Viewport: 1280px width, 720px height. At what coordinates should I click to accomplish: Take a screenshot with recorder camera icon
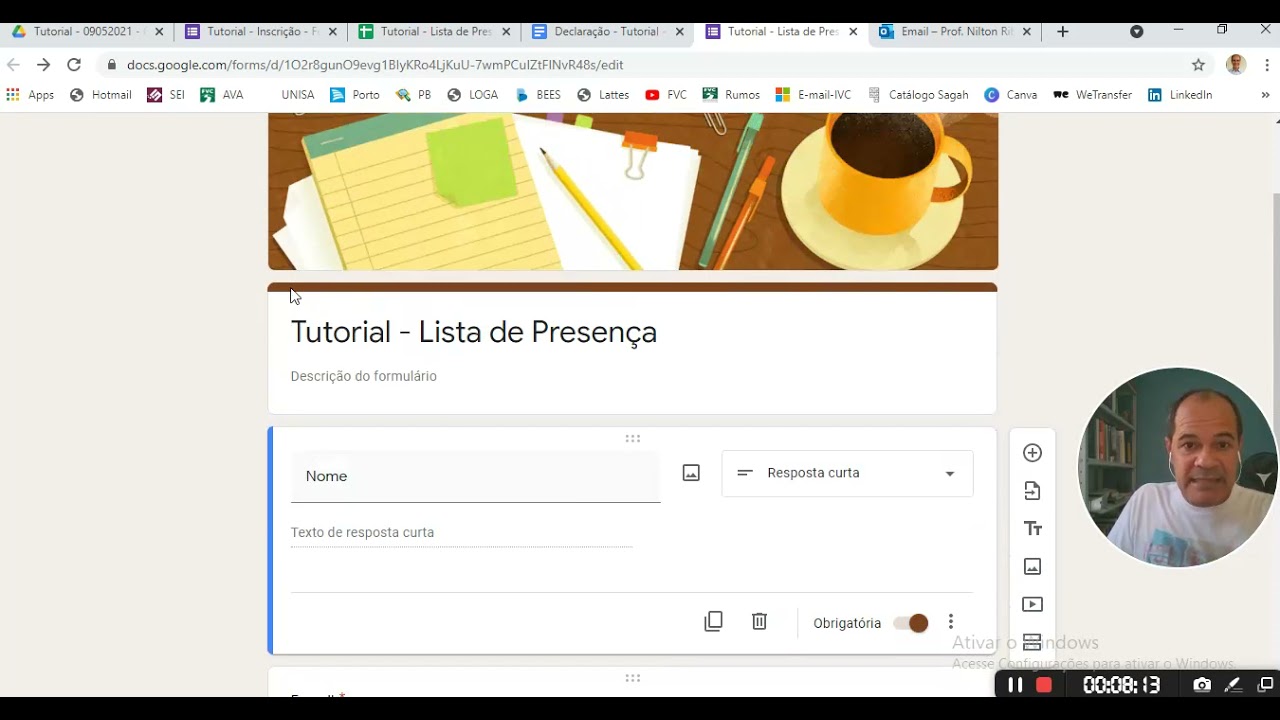1202,685
